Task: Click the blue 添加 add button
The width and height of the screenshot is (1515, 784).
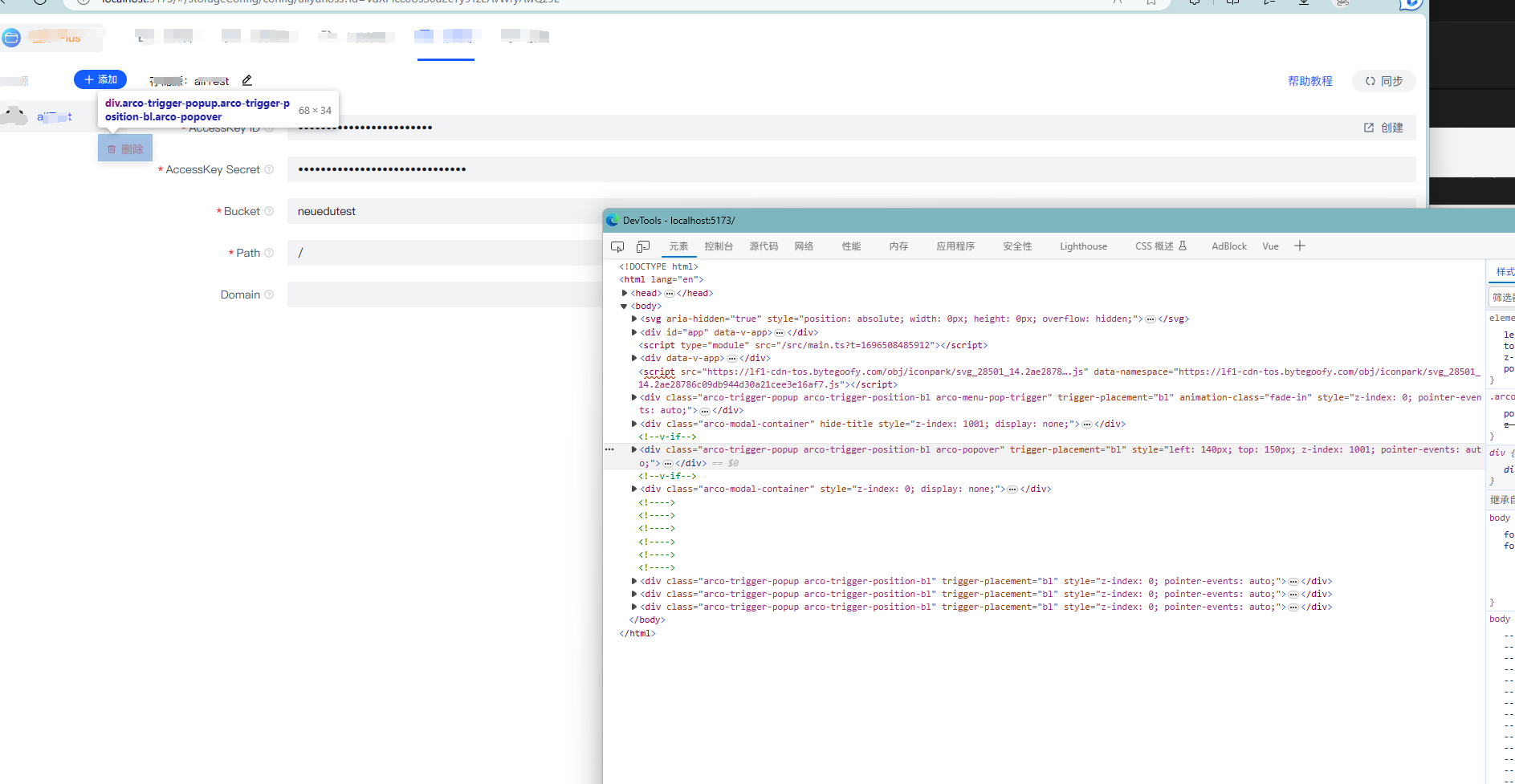Action: (x=100, y=79)
